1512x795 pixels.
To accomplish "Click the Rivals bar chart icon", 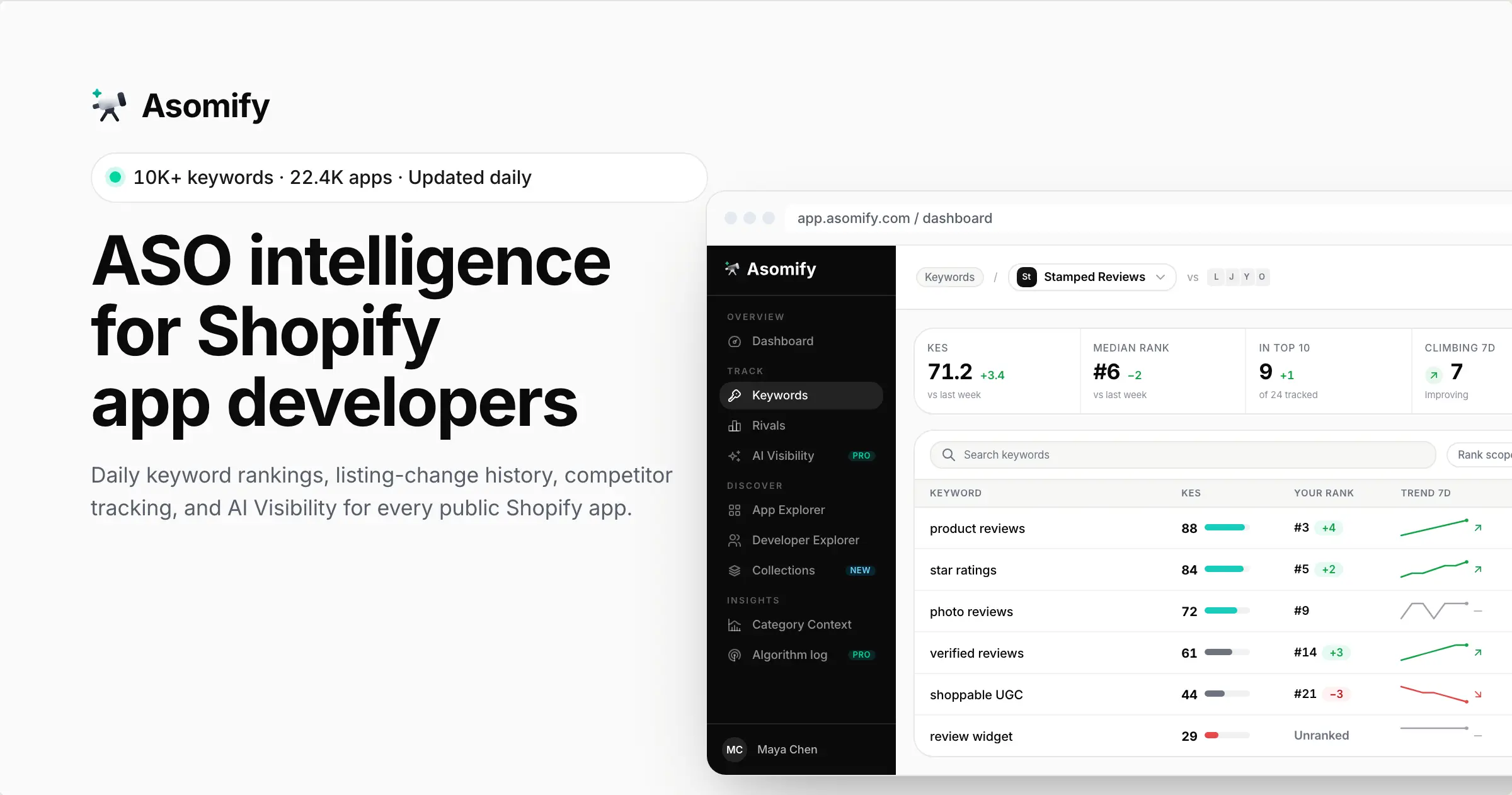I will pos(735,426).
